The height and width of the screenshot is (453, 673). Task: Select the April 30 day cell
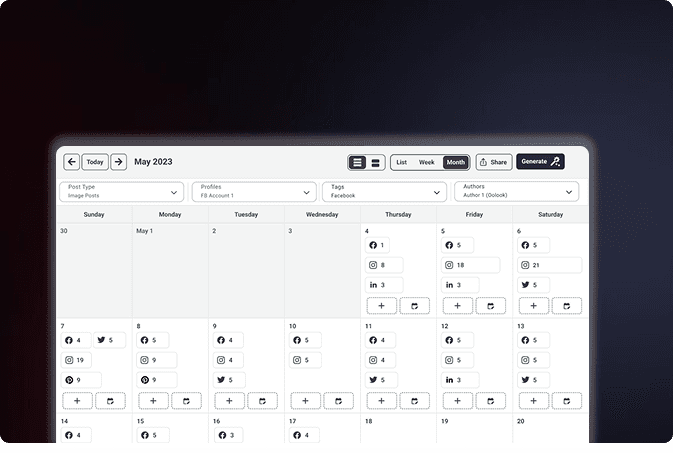(x=94, y=271)
